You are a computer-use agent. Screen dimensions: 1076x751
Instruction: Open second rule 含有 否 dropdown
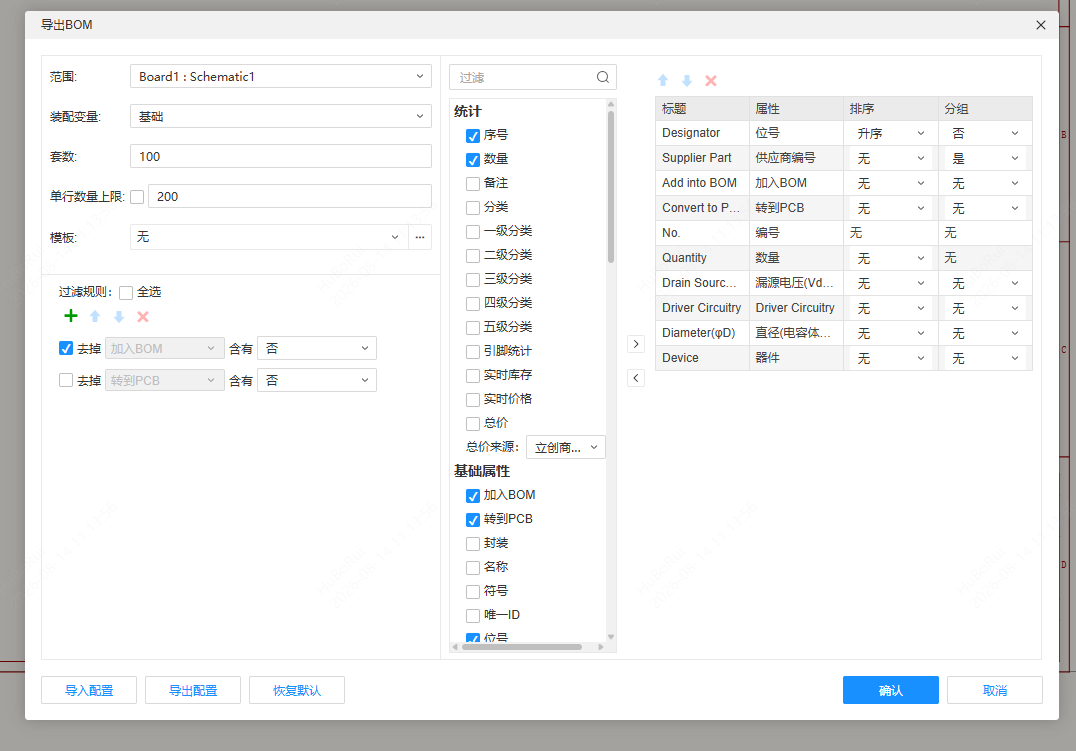point(317,380)
